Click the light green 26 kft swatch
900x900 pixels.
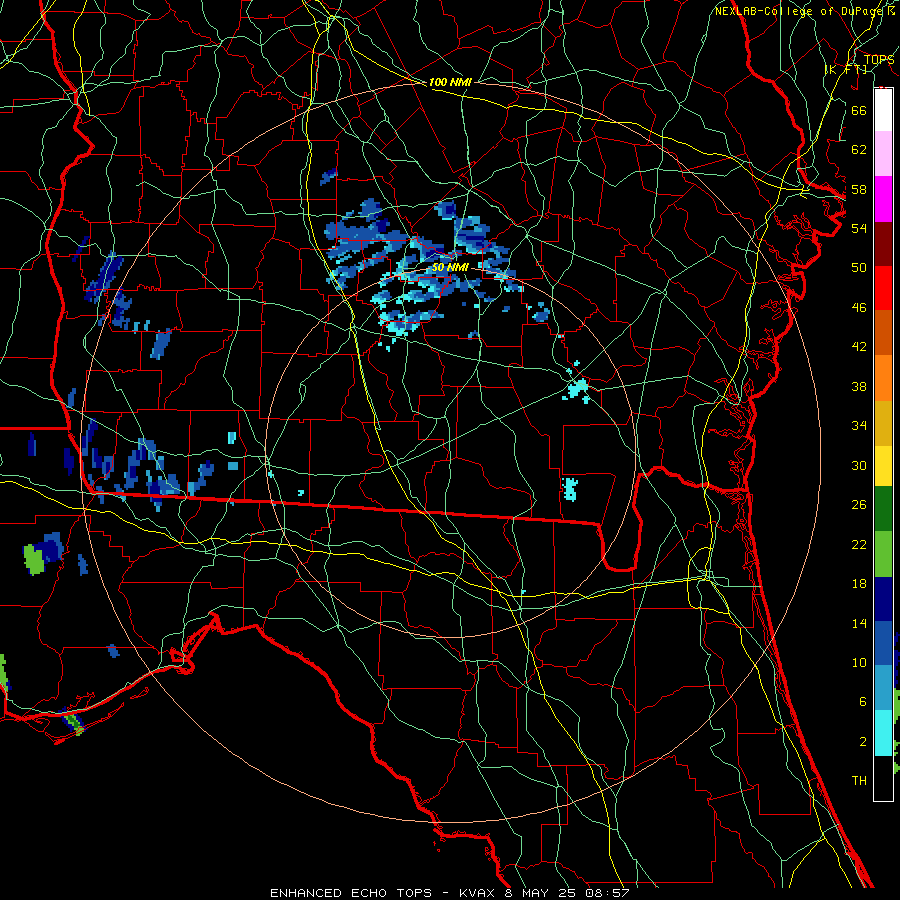pyautogui.click(x=883, y=554)
